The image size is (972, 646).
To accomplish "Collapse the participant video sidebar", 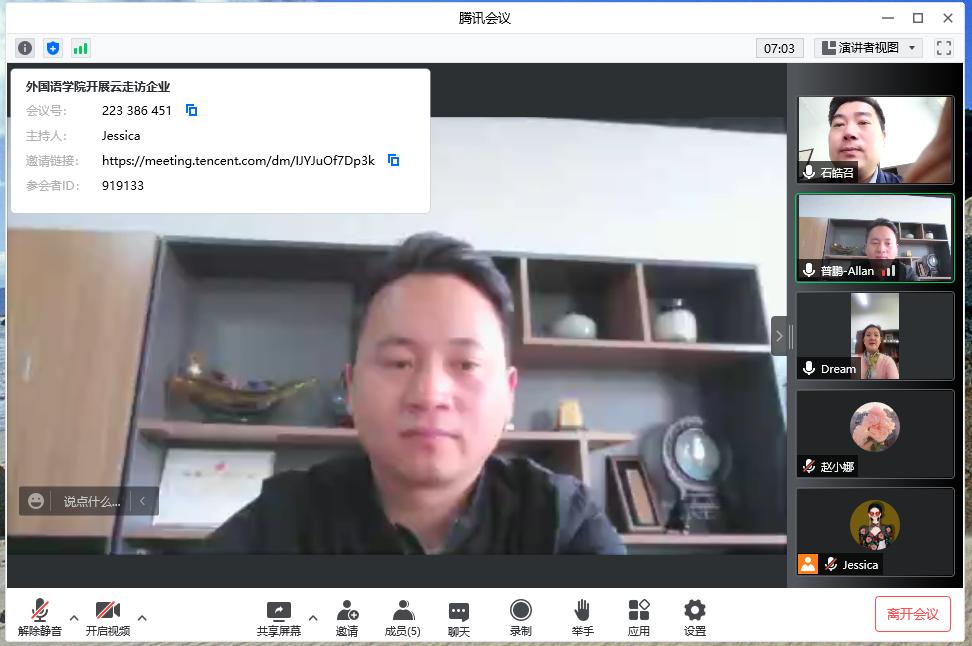I will point(779,336).
